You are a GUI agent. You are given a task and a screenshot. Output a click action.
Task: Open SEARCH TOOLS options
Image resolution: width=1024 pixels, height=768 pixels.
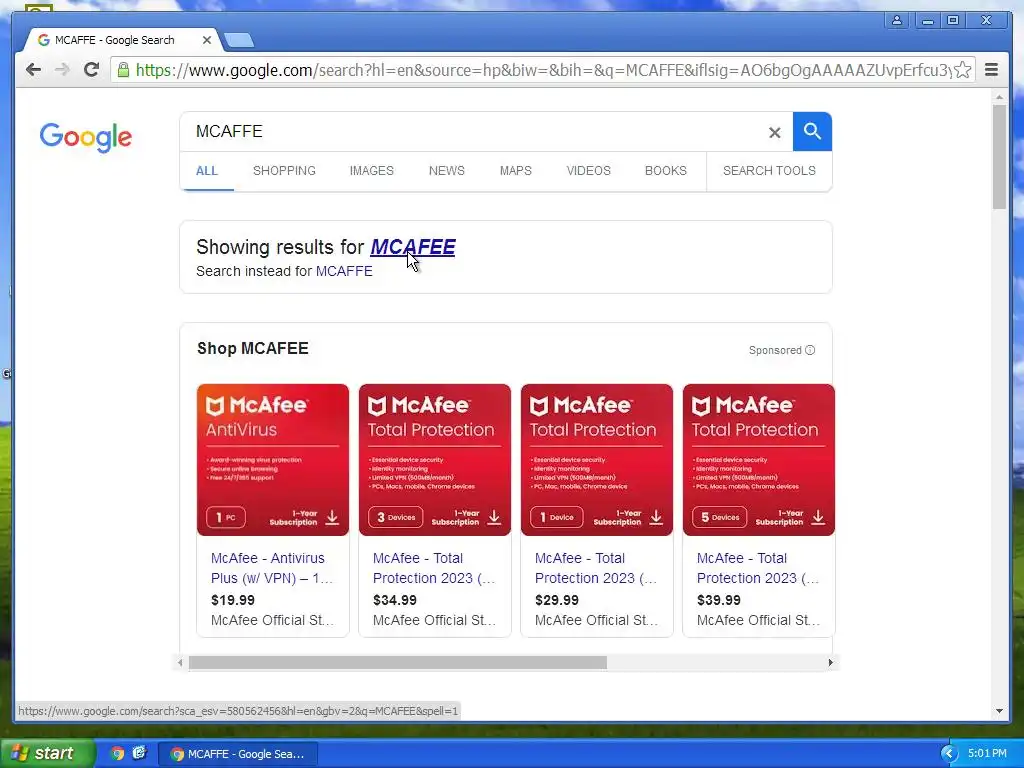pyautogui.click(x=769, y=171)
